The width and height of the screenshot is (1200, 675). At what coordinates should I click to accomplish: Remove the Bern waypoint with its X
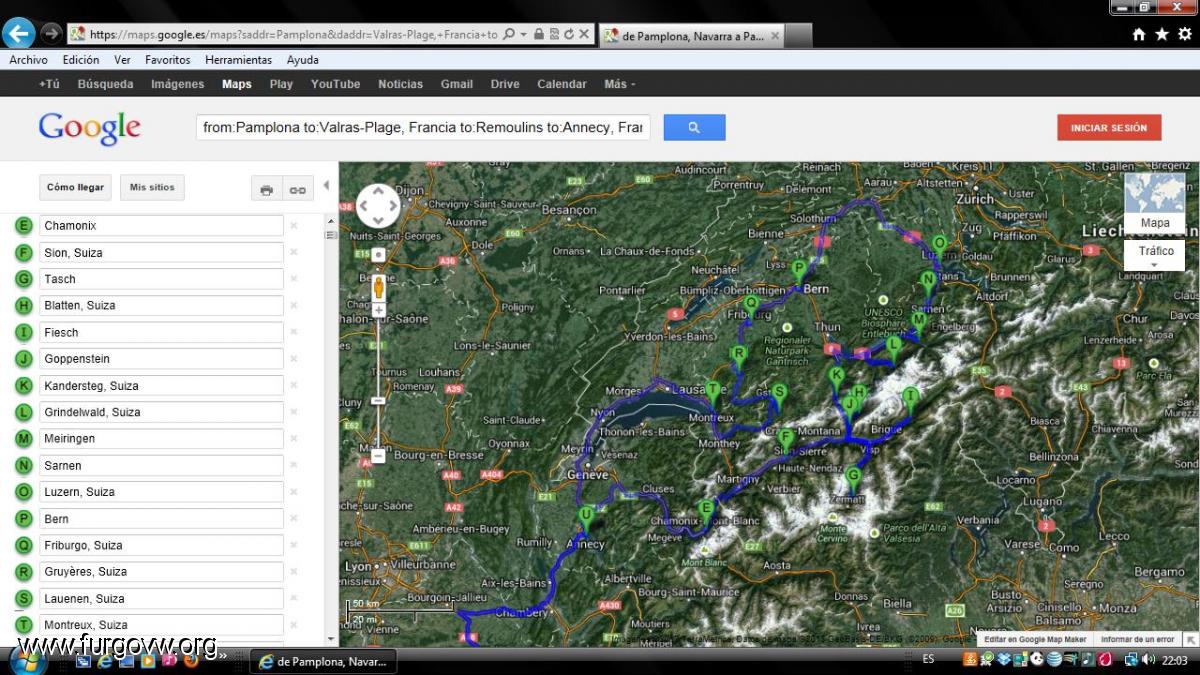pos(294,519)
